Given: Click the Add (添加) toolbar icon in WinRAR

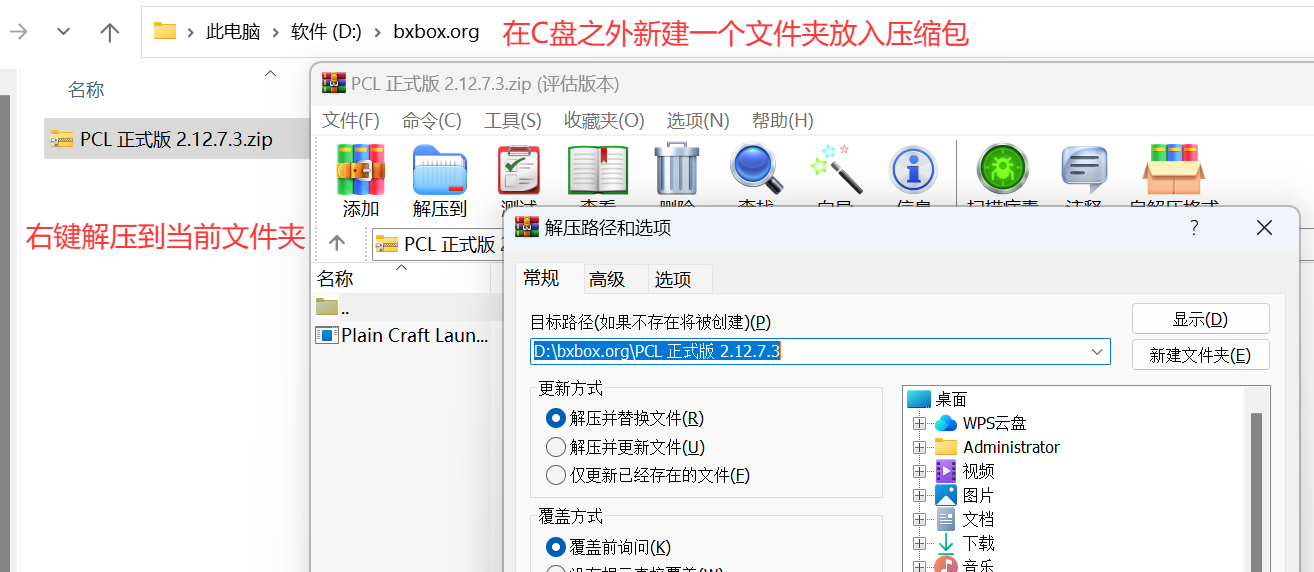Looking at the screenshot, I should [x=360, y=170].
